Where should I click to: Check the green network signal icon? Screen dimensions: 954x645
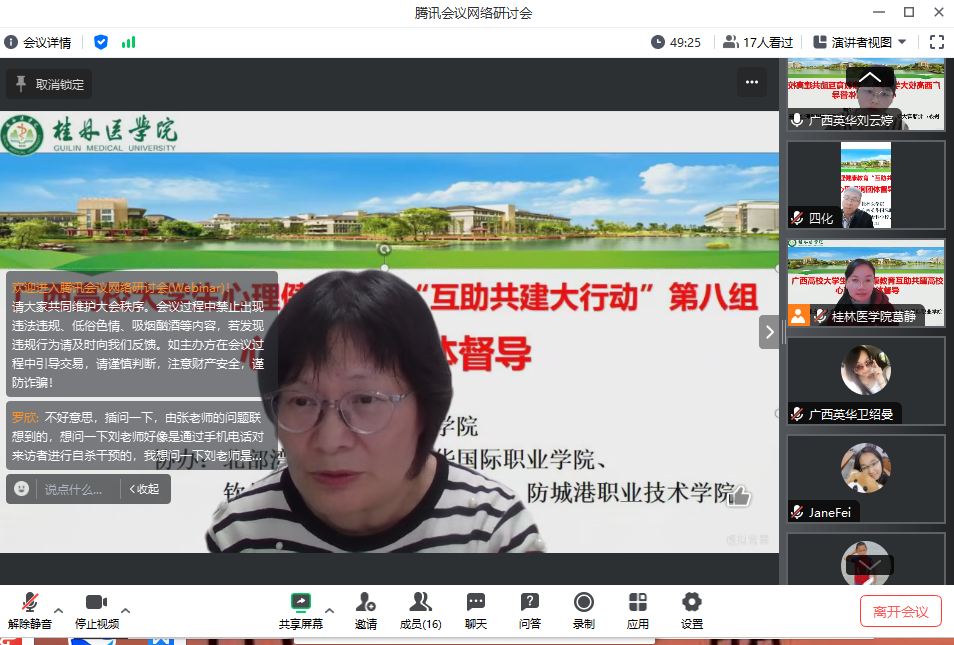point(128,42)
